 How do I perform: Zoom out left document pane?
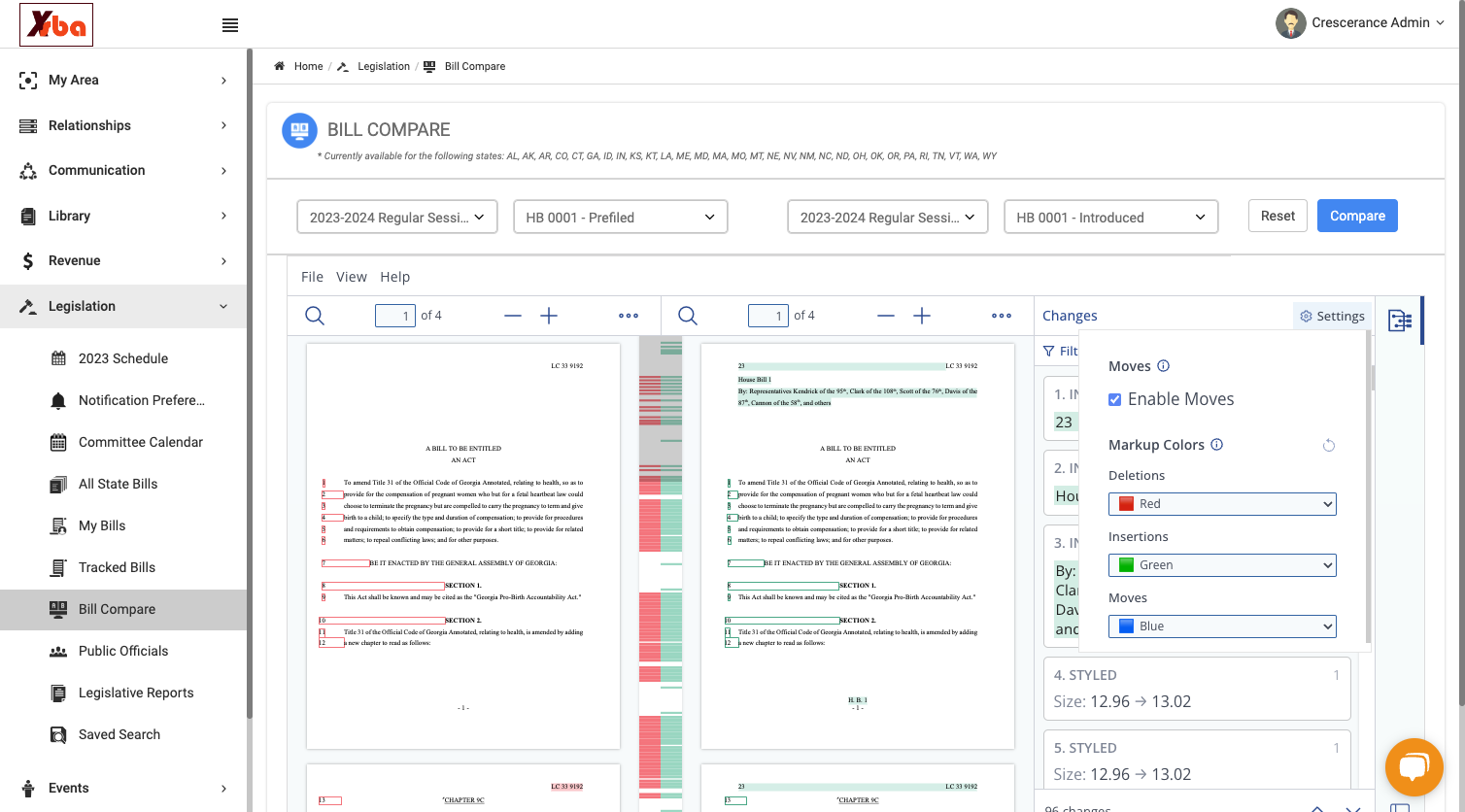coord(513,316)
